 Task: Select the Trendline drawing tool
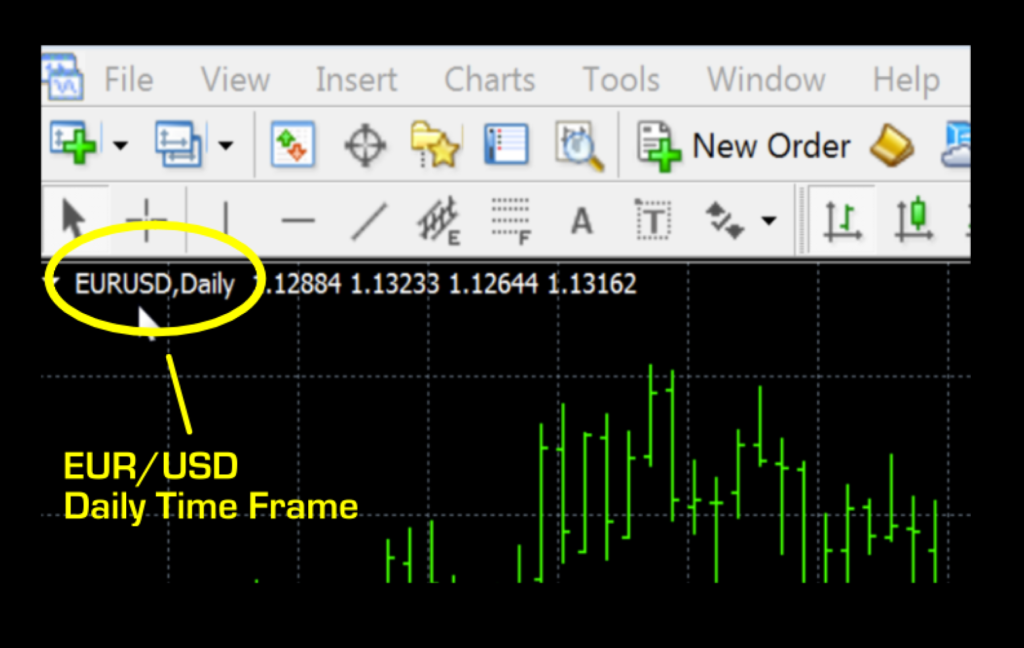(369, 219)
